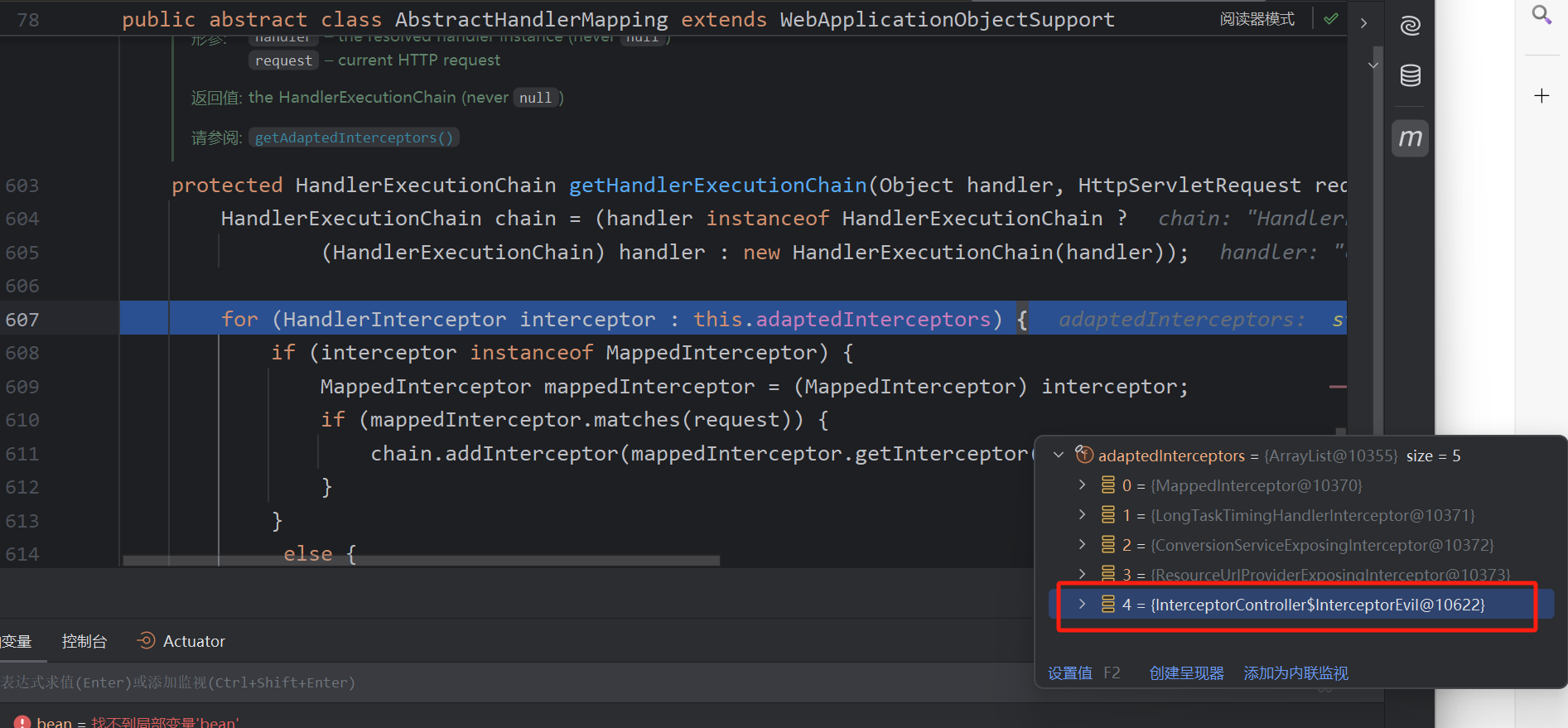The width and height of the screenshot is (1568, 728).
Task: Click the plus add icon
Action: click(x=1541, y=96)
